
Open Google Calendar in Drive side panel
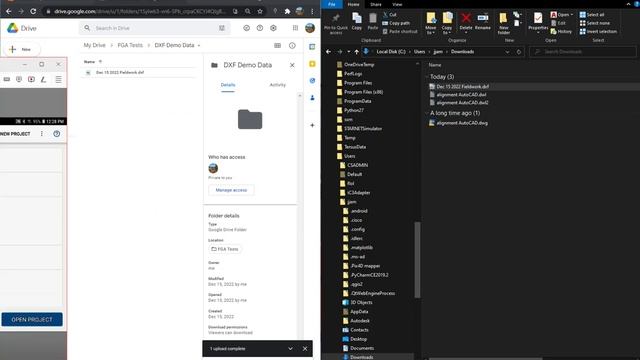pos(312,47)
